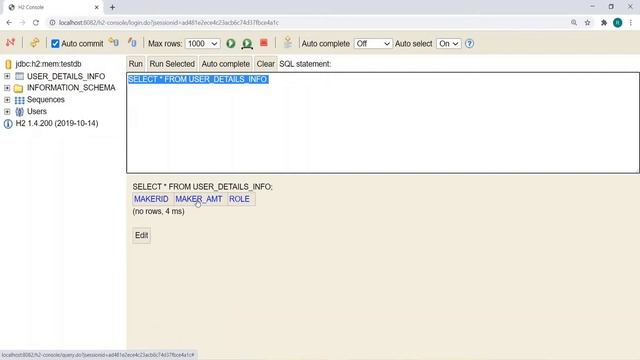Screen dimensions: 640x360
Task: Select Users in the tree
Action: point(37,111)
